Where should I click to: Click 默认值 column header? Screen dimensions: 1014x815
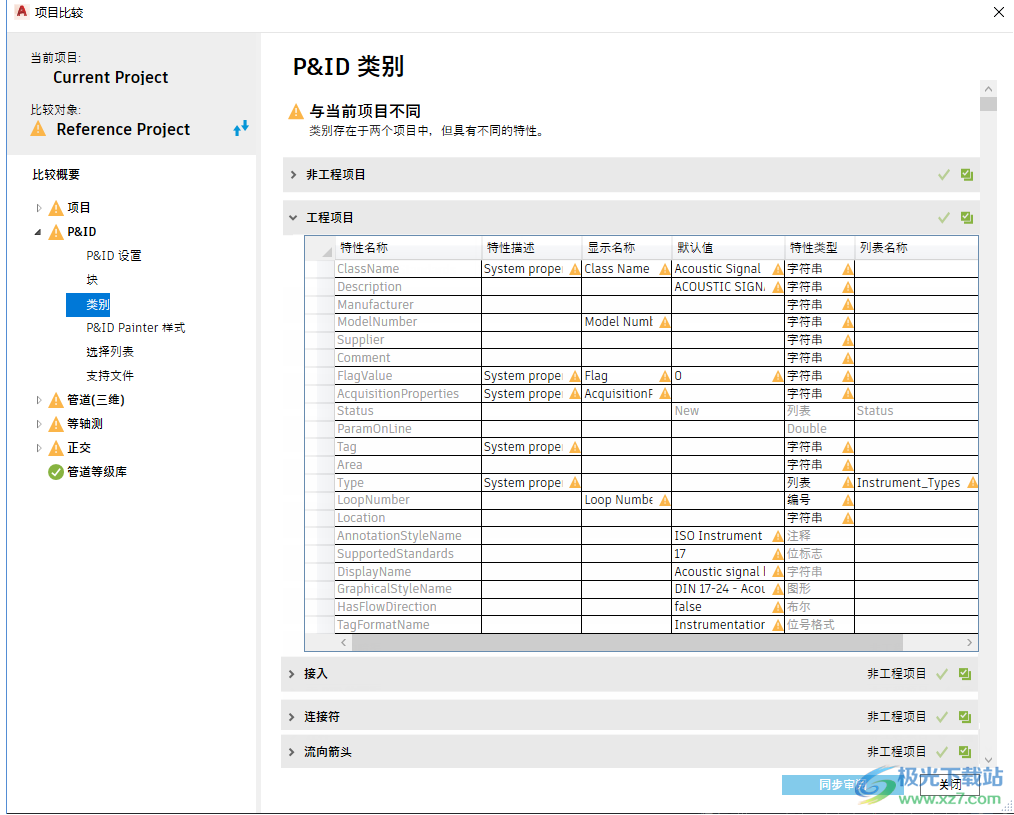tap(728, 248)
